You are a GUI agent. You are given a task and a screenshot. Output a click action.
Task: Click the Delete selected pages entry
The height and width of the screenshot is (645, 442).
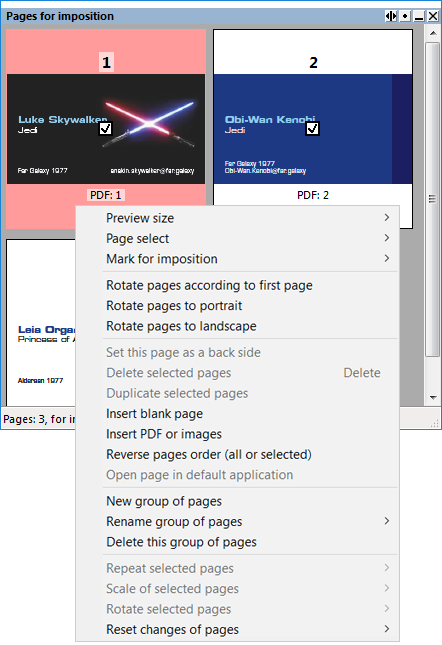coord(238,373)
